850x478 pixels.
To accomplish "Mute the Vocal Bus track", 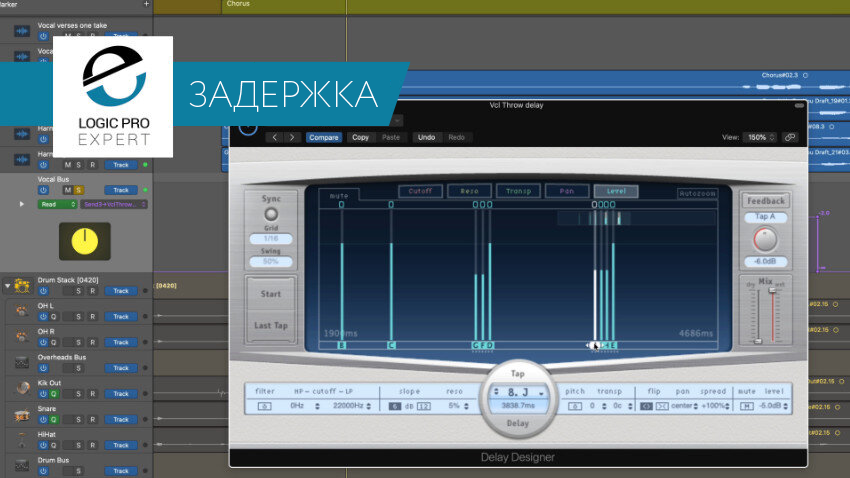I will 67,190.
